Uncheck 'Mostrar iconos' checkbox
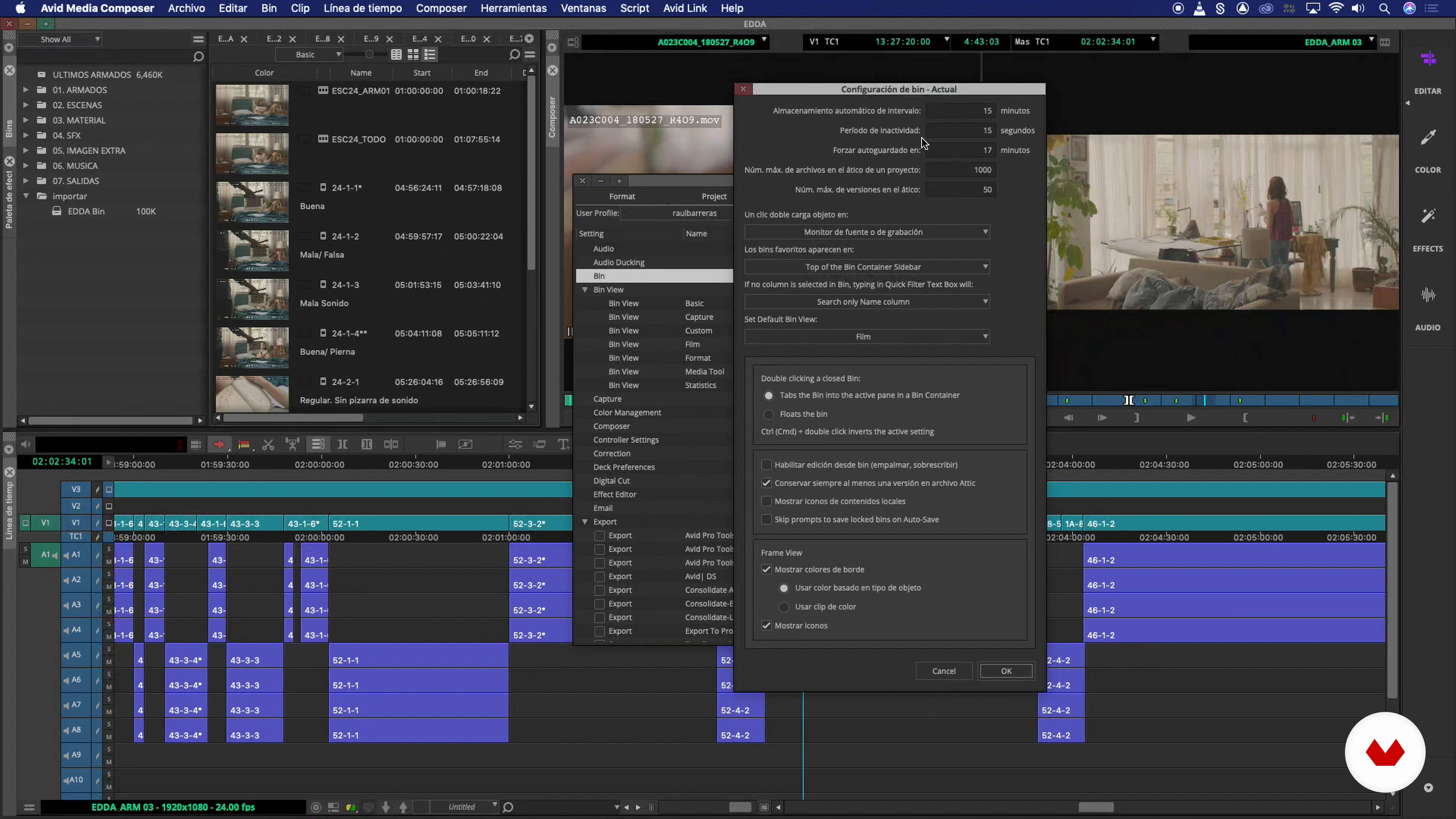This screenshot has width=1456, height=819. (766, 626)
